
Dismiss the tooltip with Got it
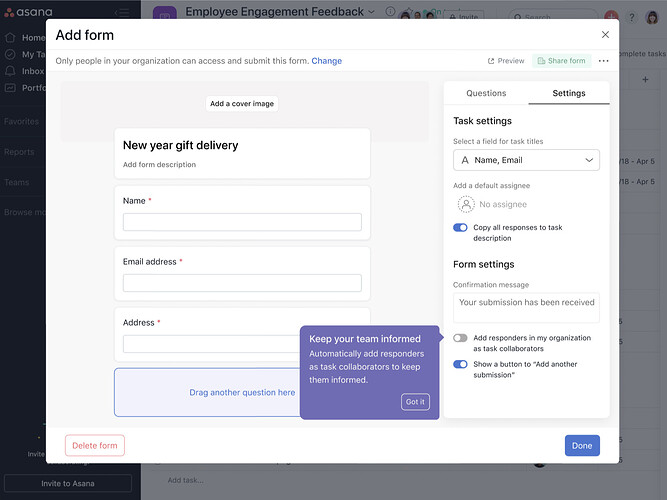(415, 402)
